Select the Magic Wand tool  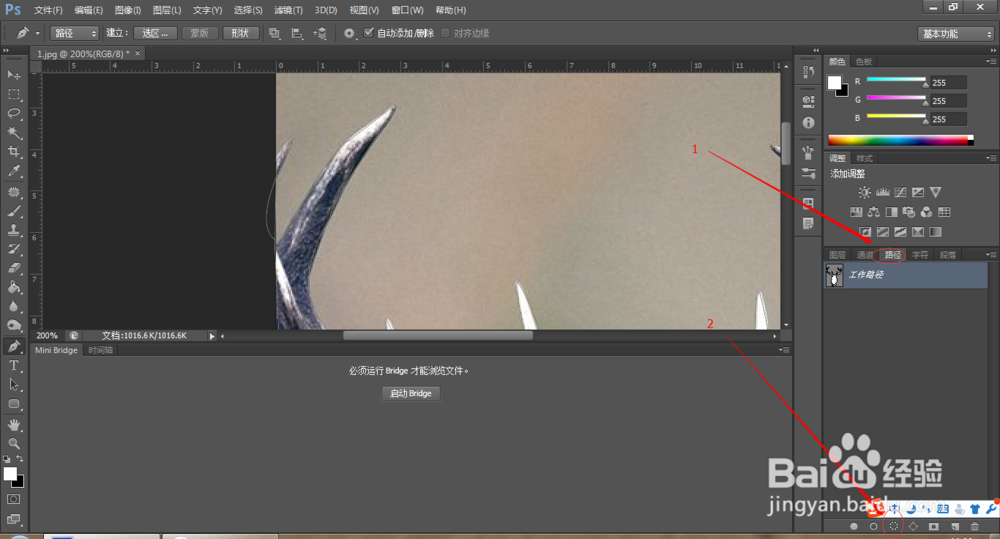coord(13,133)
